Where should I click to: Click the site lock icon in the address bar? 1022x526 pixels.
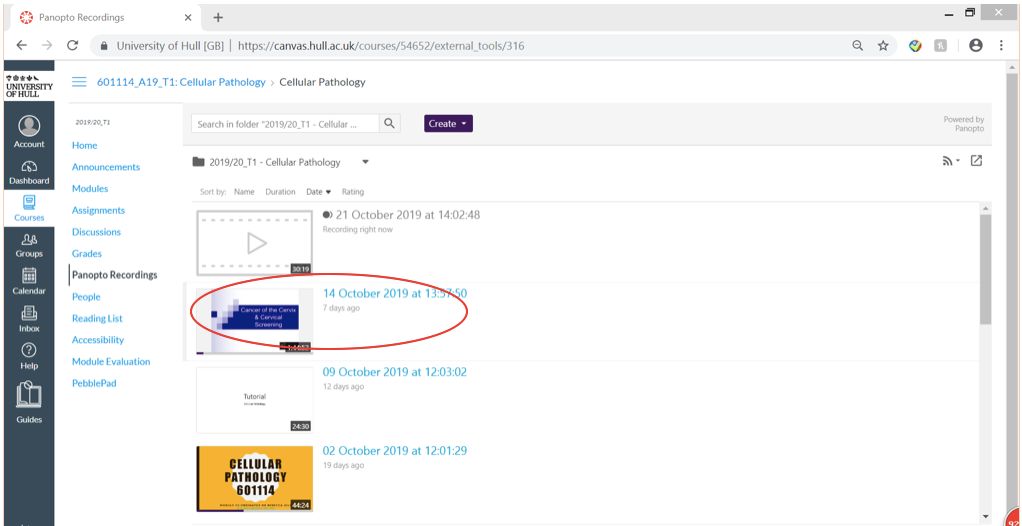(103, 46)
